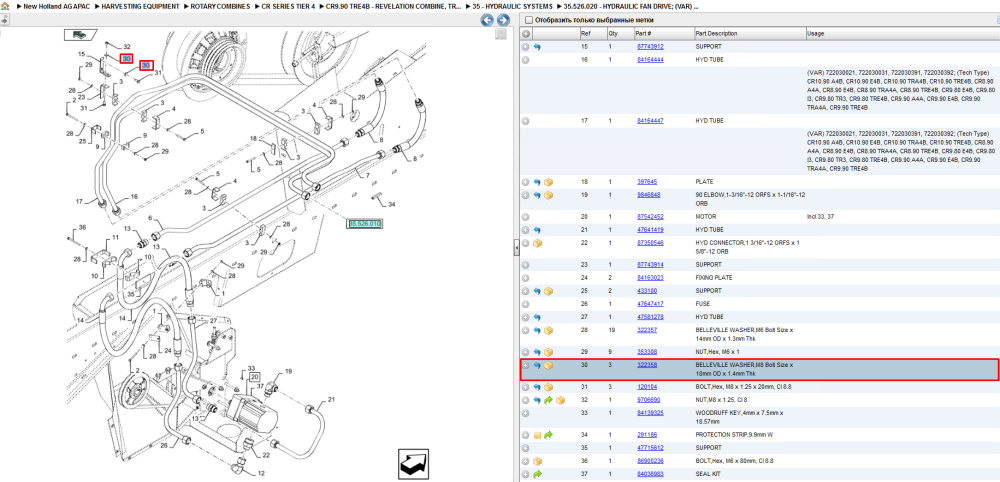This screenshot has height=482, width=1000.
Task: Open part number link 9706690
Action: click(649, 400)
